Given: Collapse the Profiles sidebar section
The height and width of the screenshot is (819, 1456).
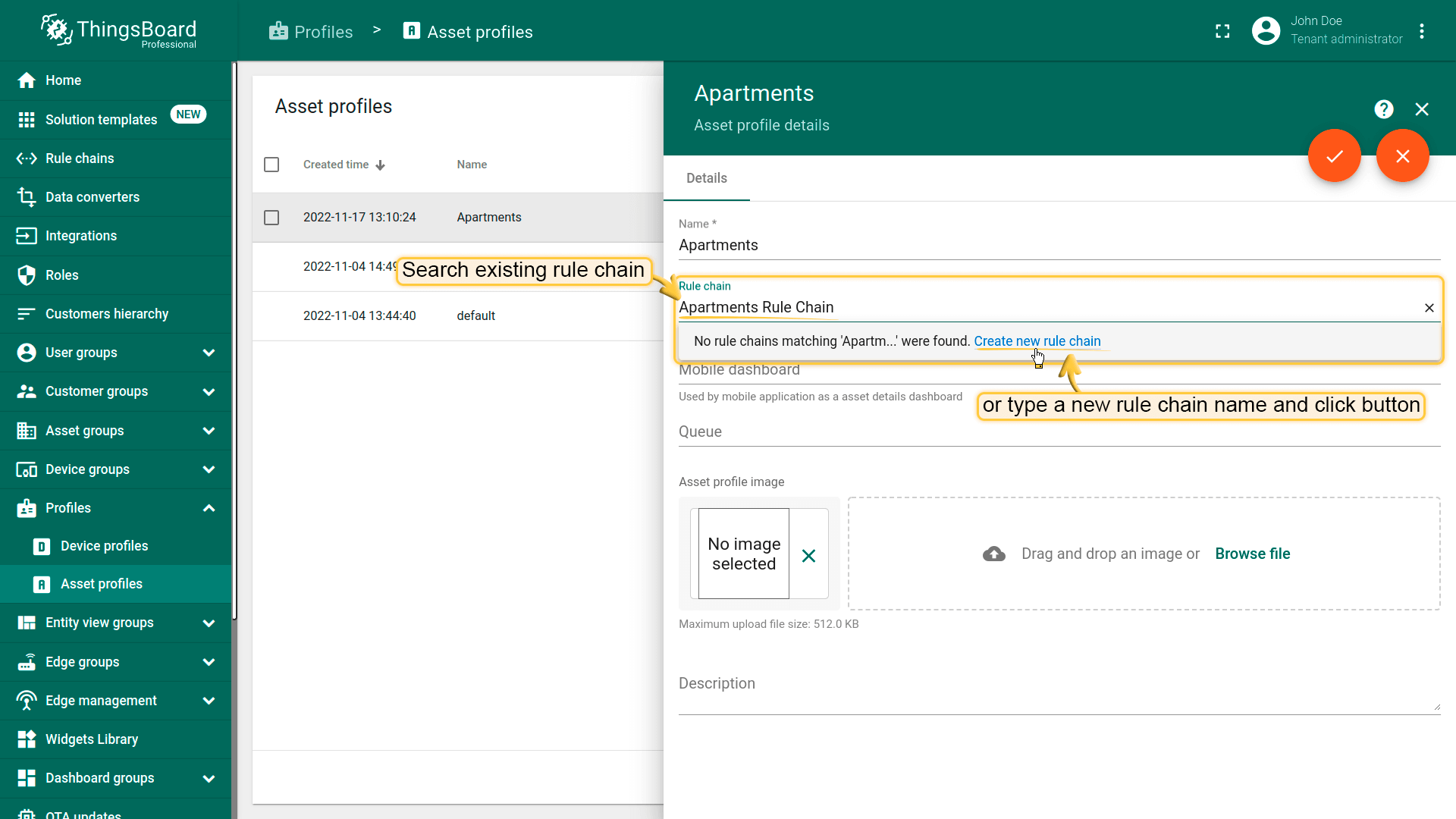Looking at the screenshot, I should [x=209, y=508].
